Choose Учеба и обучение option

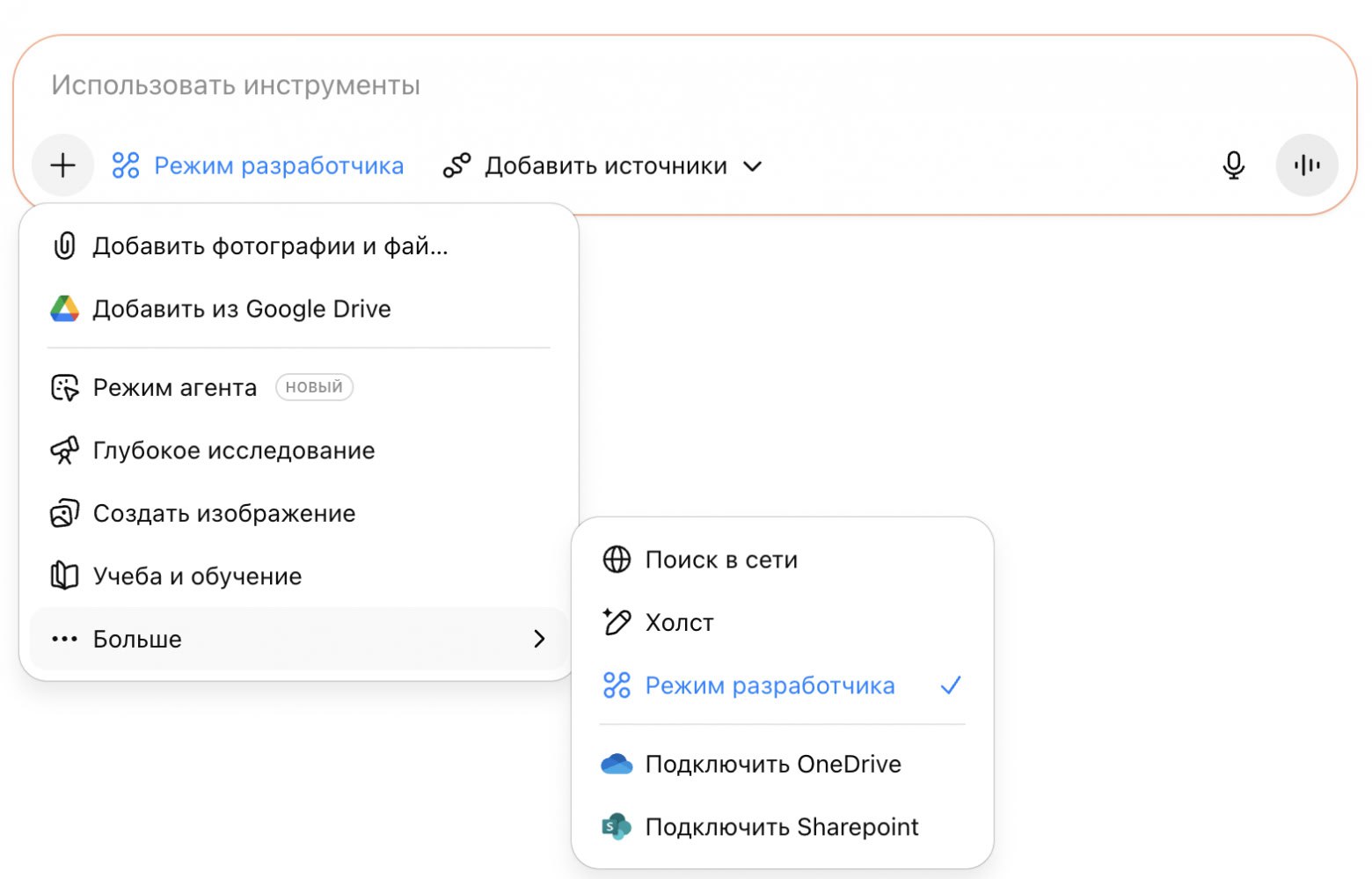pos(298,576)
